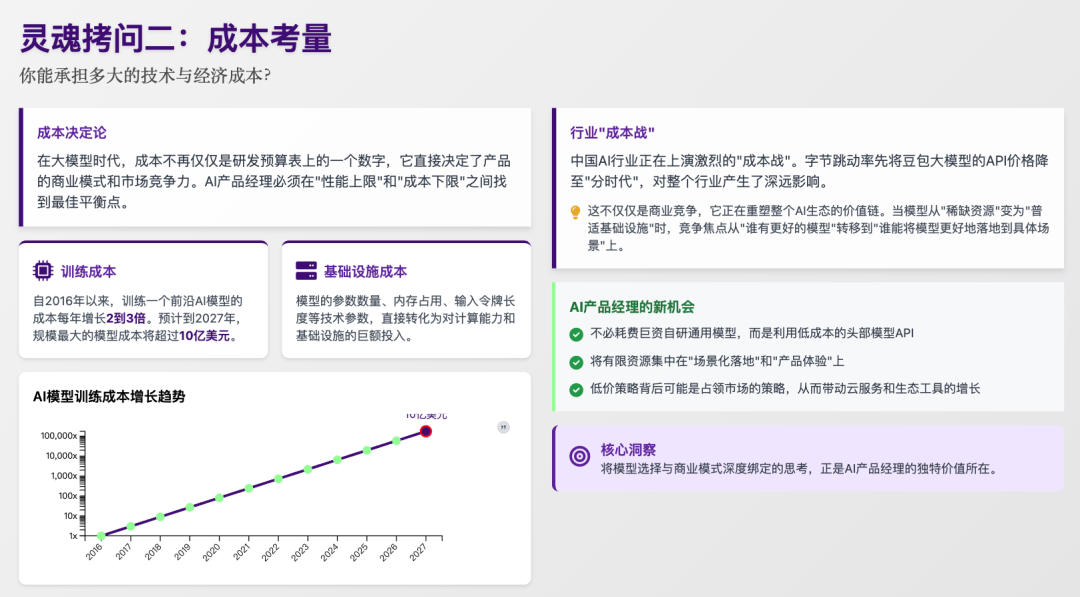Click the subtitle 你能承担多大的技术与经济成本?
Image resolution: width=1080 pixels, height=597 pixels.
coord(145,76)
